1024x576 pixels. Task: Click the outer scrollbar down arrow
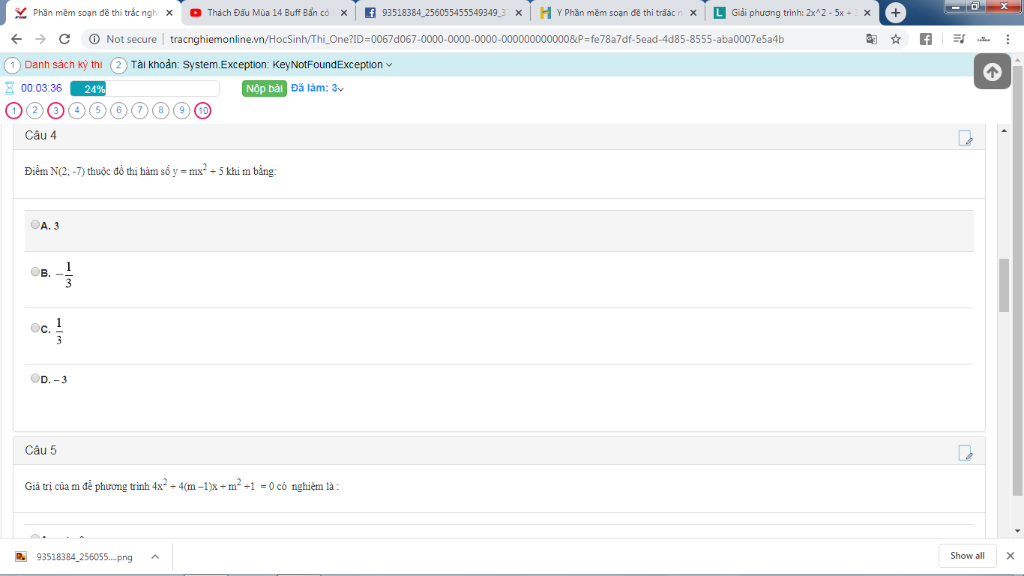tap(1017, 531)
